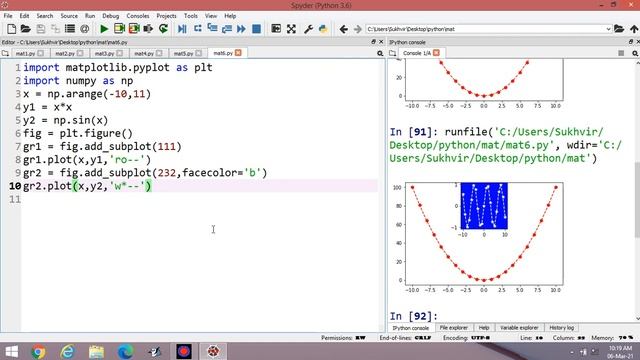640x360 pixels.
Task: Re-run last script toolbar icon
Action: click(x=163, y=29)
